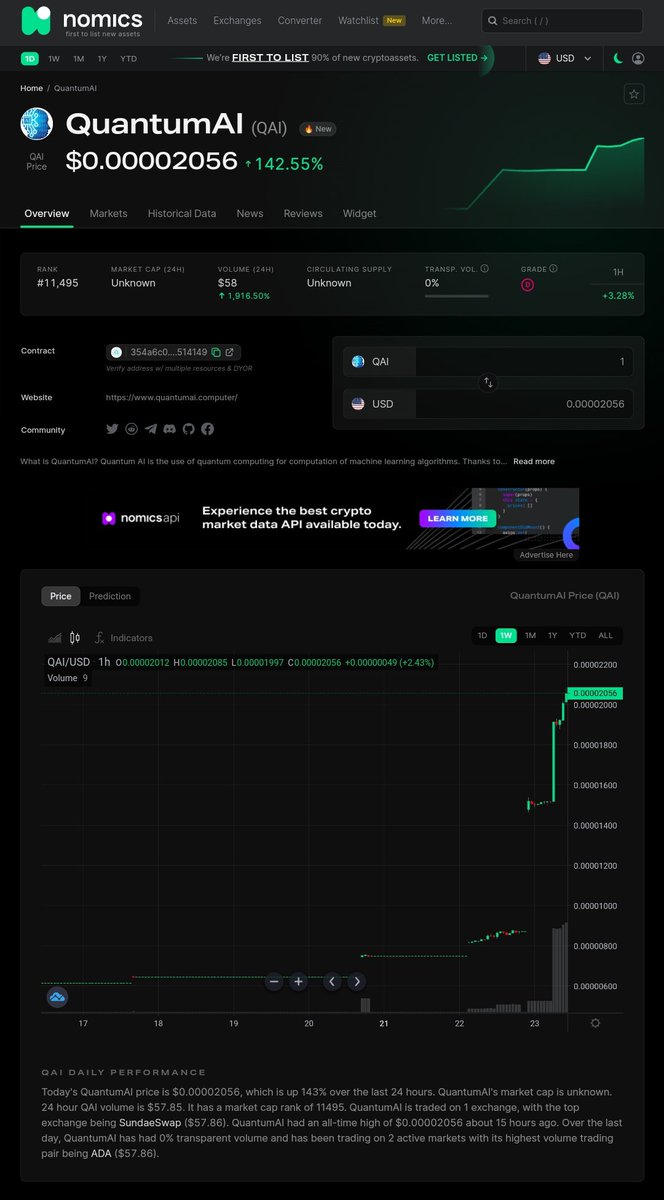Click 1H change +3.28% card
The width and height of the screenshot is (664, 1200).
click(618, 284)
